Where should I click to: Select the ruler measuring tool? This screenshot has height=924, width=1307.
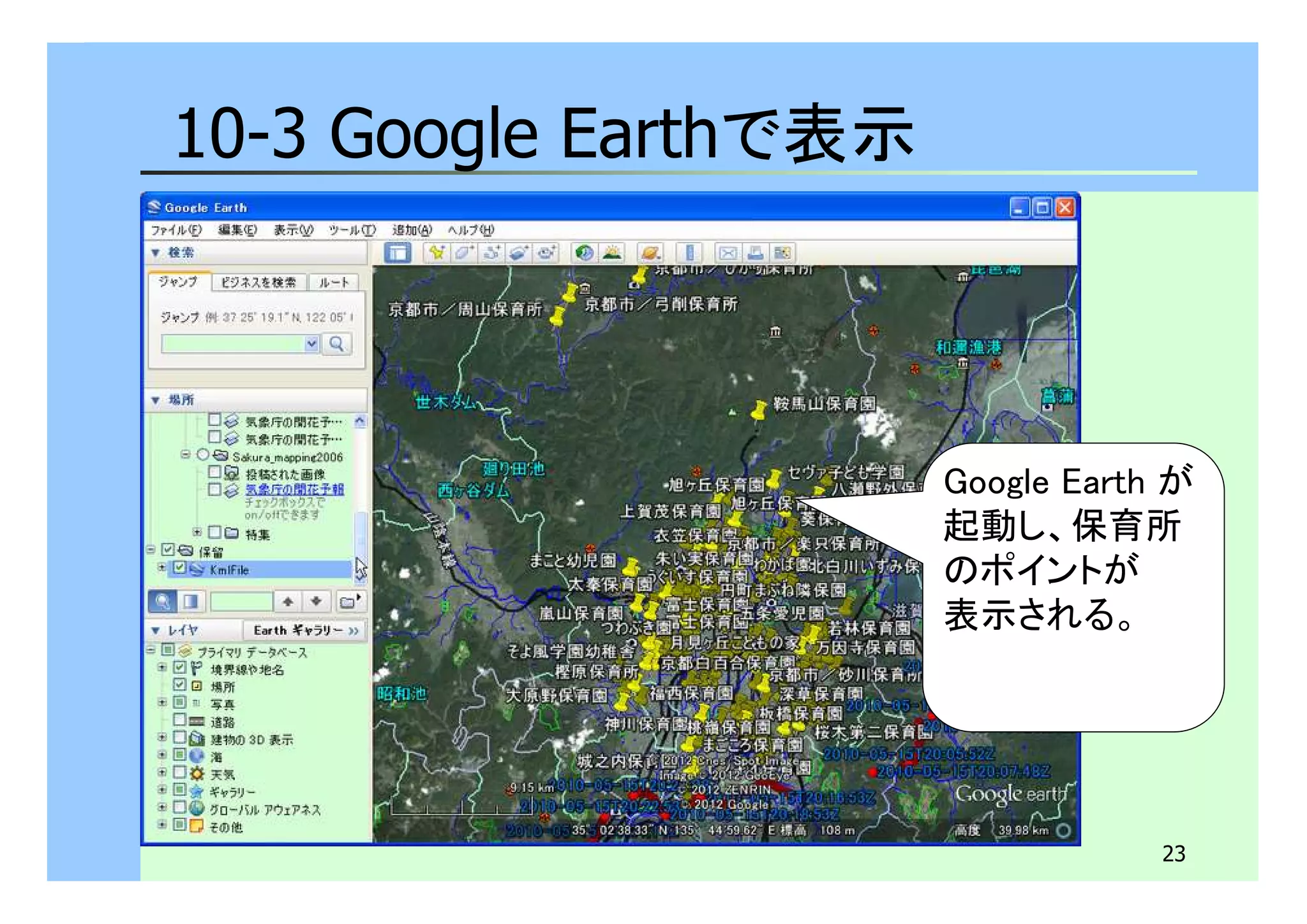click(689, 253)
